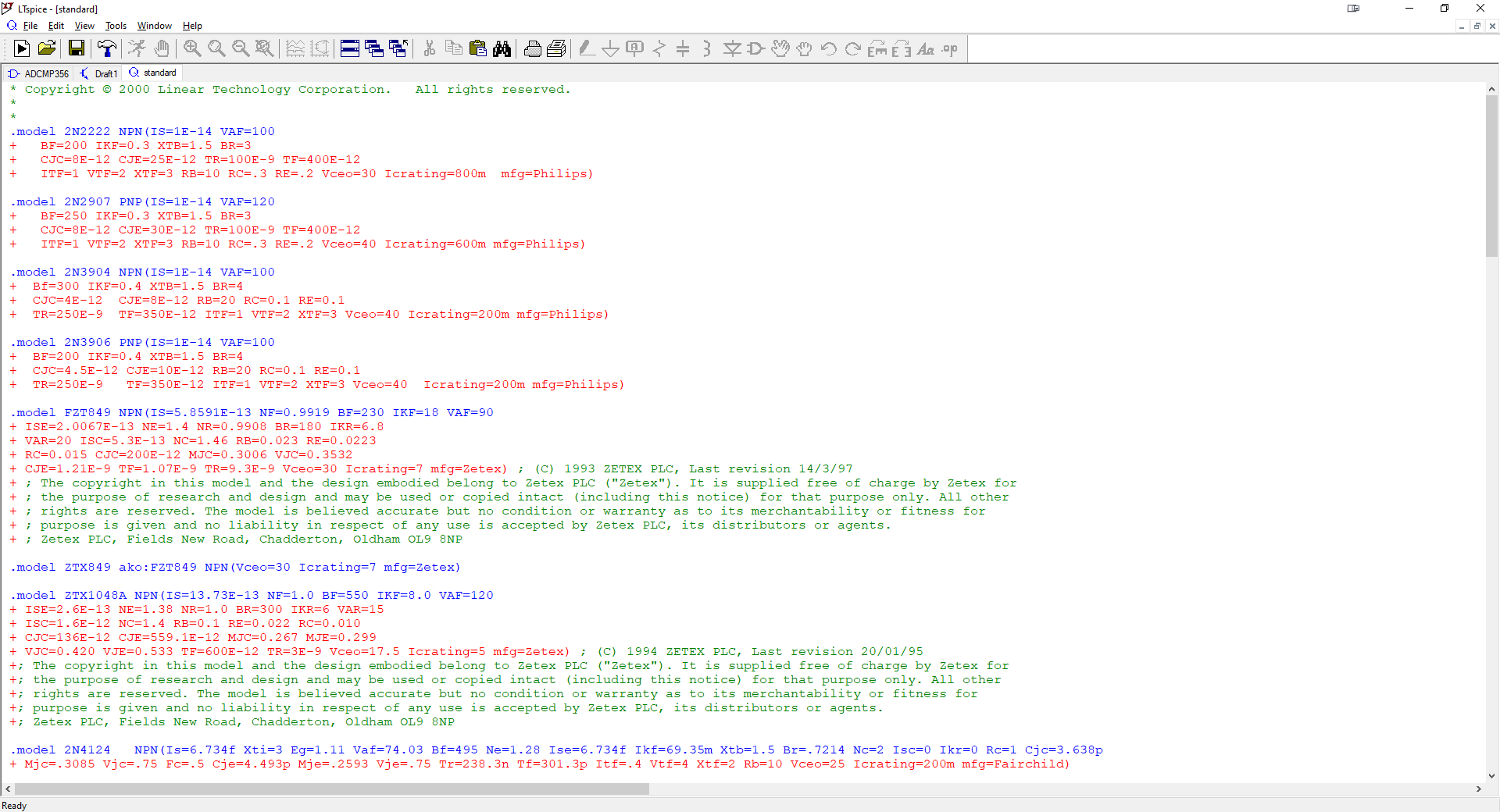Click the Rotate component icon

(x=877, y=48)
